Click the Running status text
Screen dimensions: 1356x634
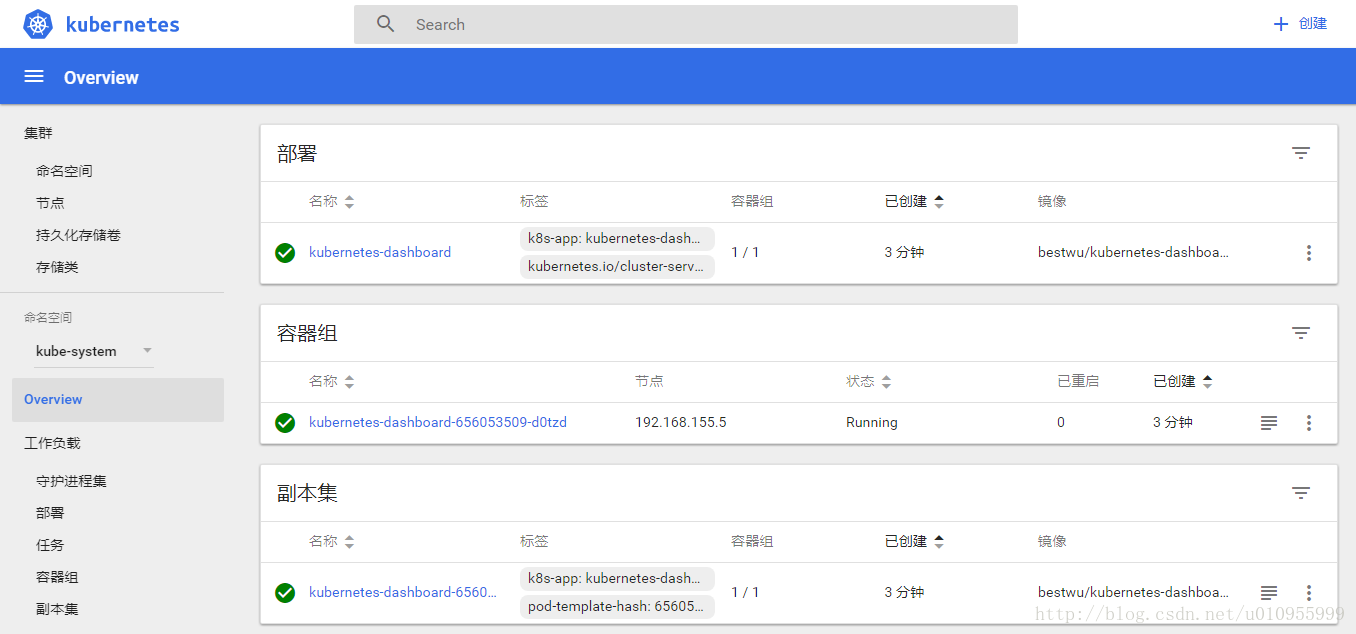[x=872, y=423]
